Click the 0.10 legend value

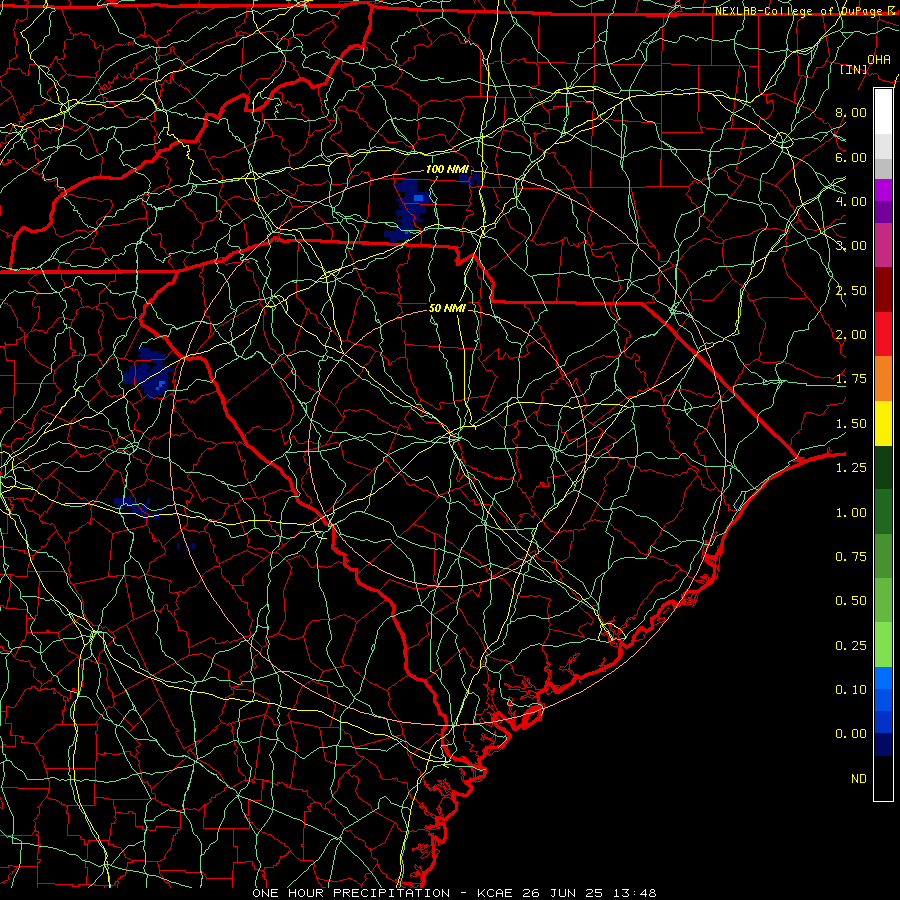point(851,690)
